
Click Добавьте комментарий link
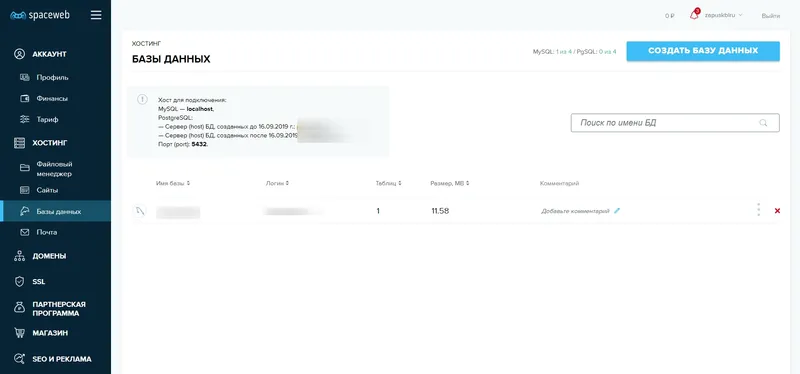[x=575, y=211]
